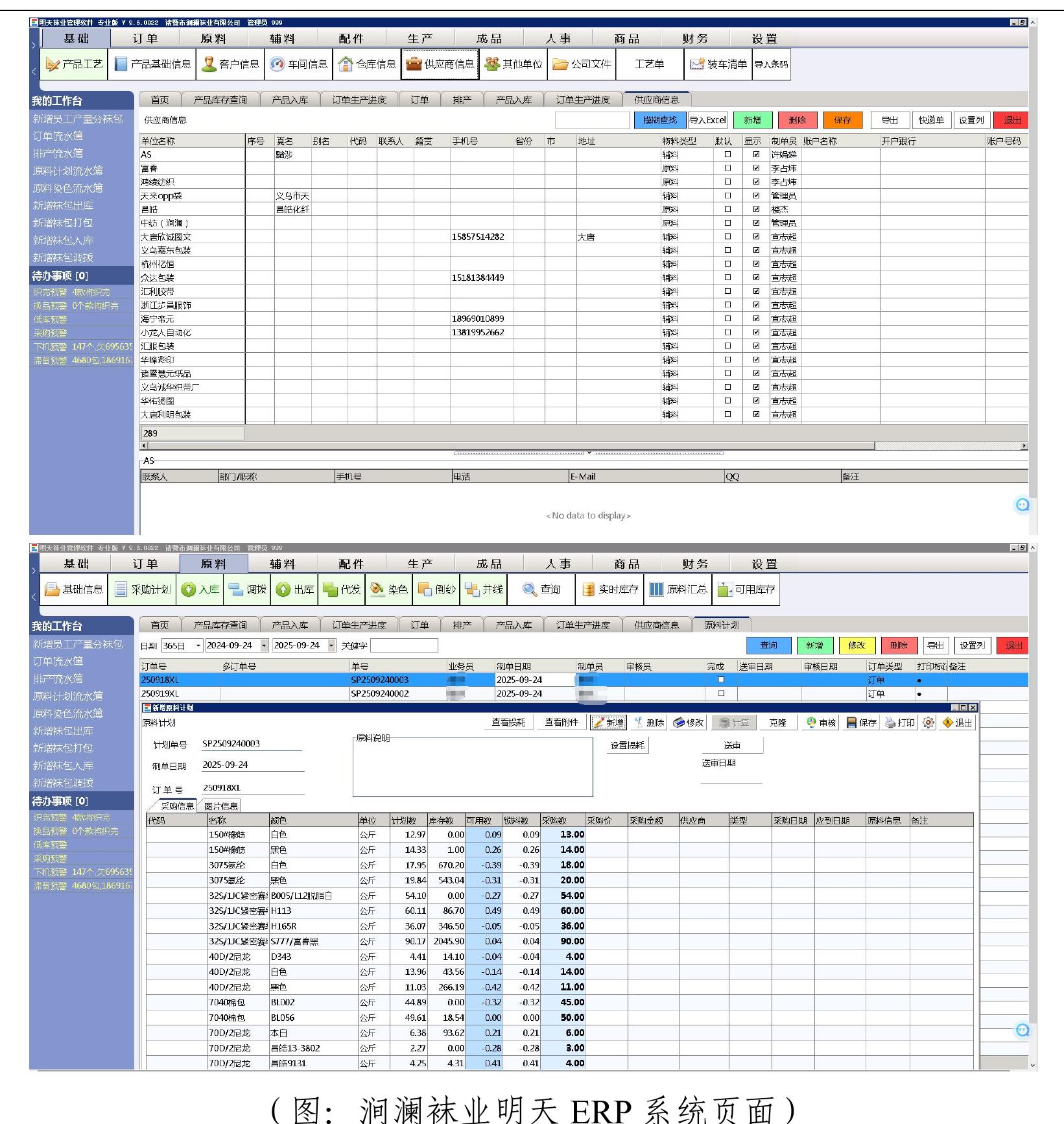This screenshot has width=1064, height=1124.
Task: Open the 实时库存 toolbar icon
Action: [609, 589]
